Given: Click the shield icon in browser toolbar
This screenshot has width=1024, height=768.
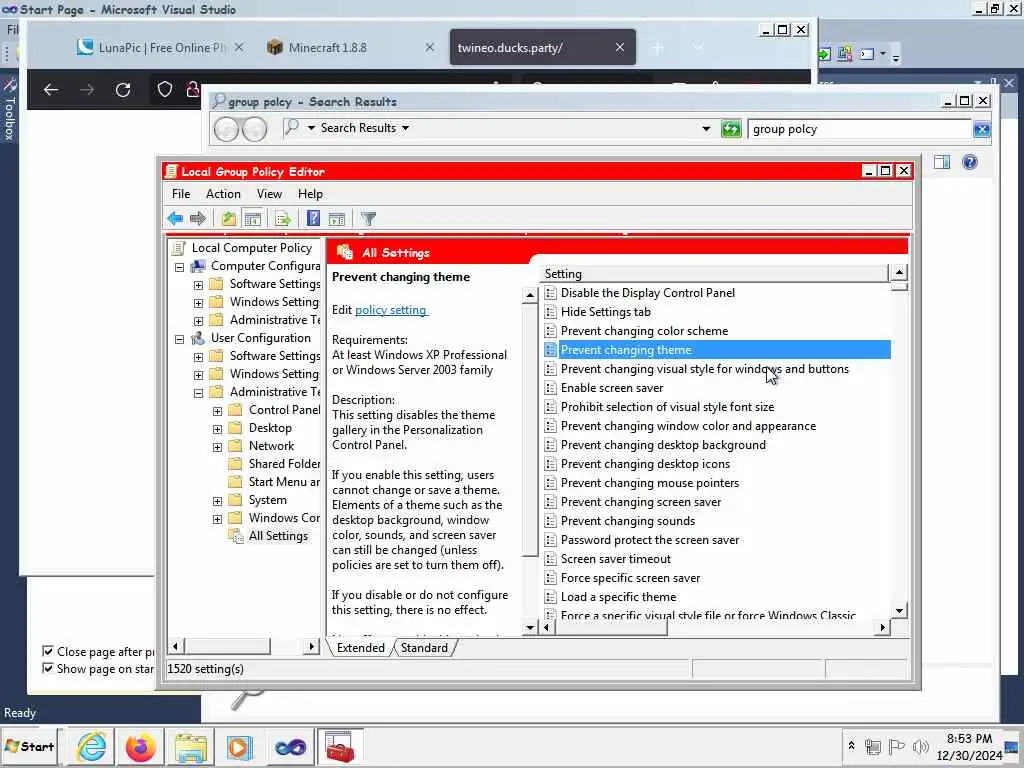Looking at the screenshot, I should pos(165,89).
